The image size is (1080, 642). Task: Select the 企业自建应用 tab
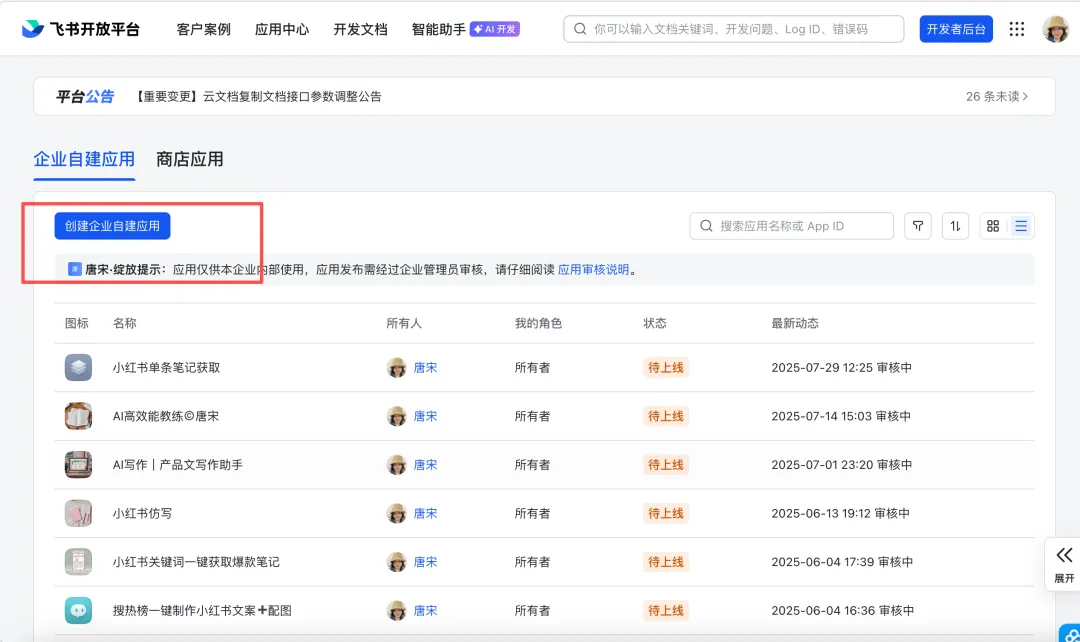(84, 159)
